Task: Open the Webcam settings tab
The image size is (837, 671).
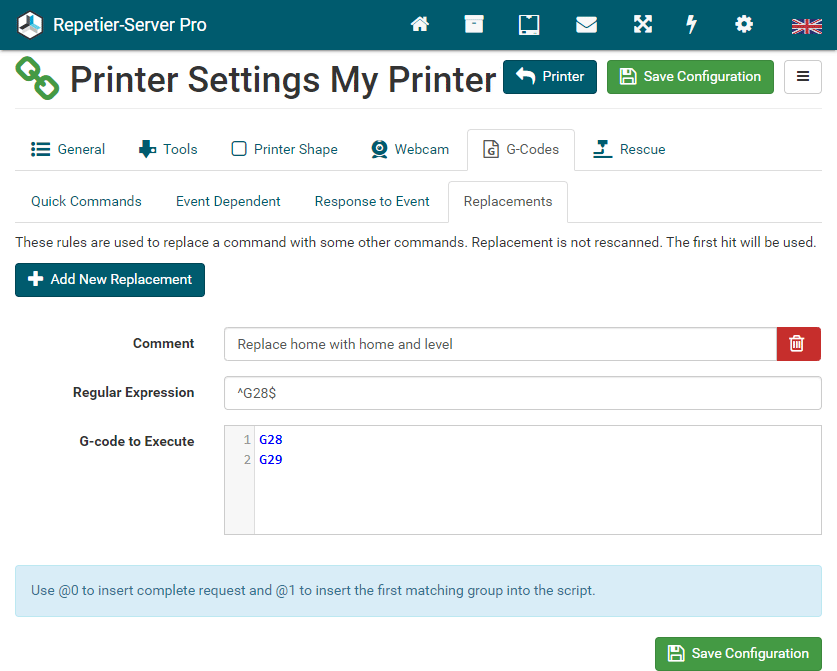Action: (410, 149)
